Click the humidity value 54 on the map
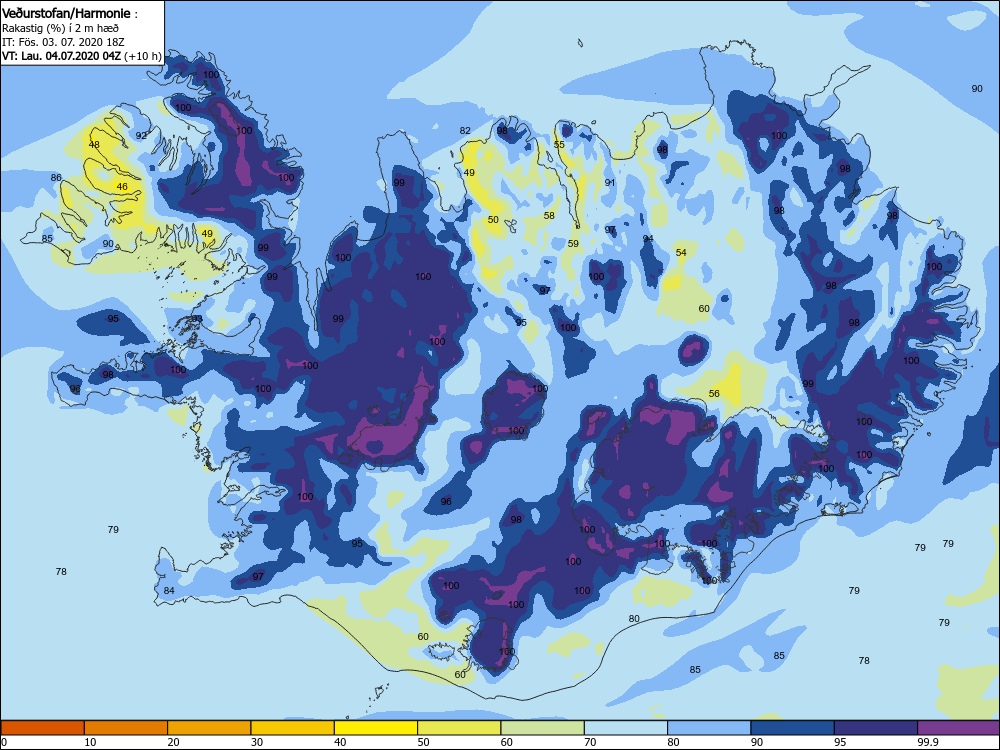1000x750 pixels. coord(681,253)
